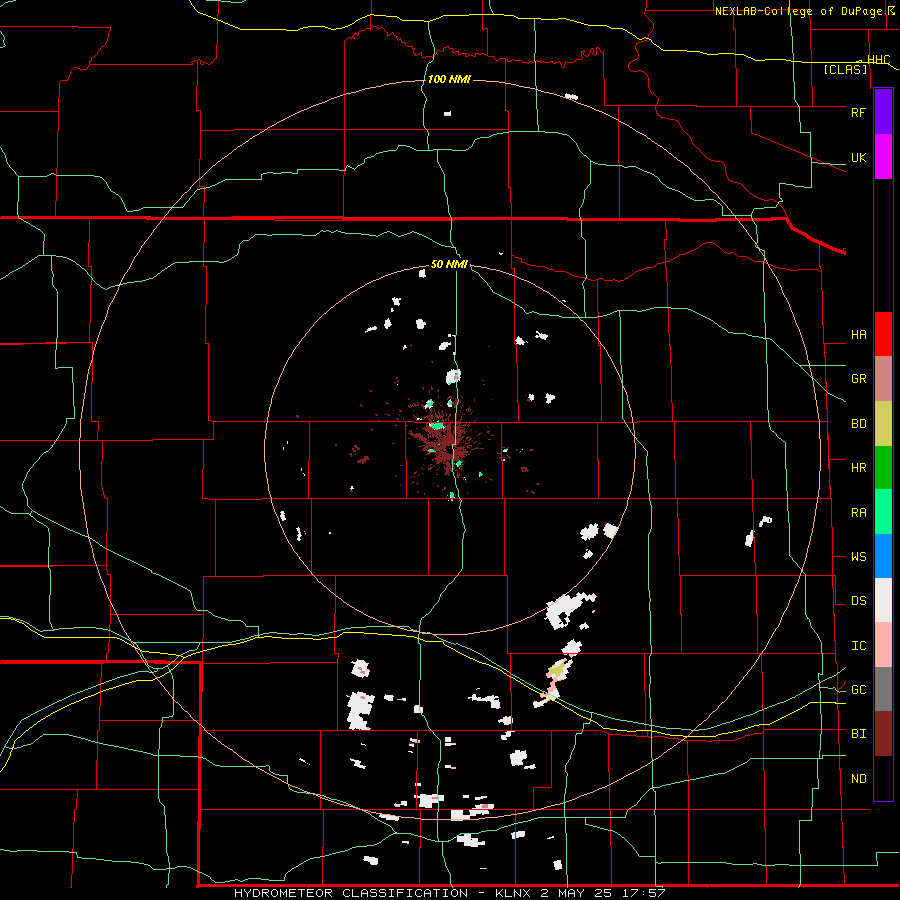Click the [CLAS] label
The height and width of the screenshot is (900, 900).
point(845,70)
